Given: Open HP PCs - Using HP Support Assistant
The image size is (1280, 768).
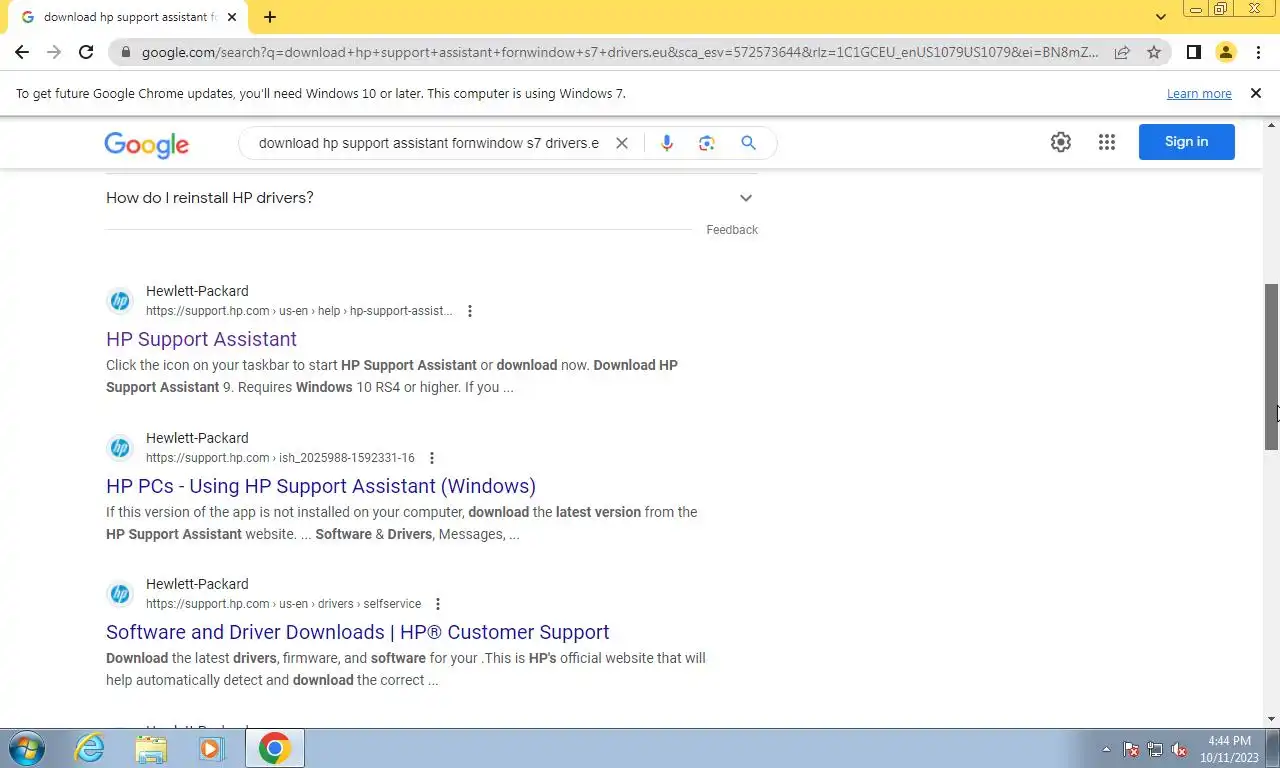Looking at the screenshot, I should pos(321,486).
